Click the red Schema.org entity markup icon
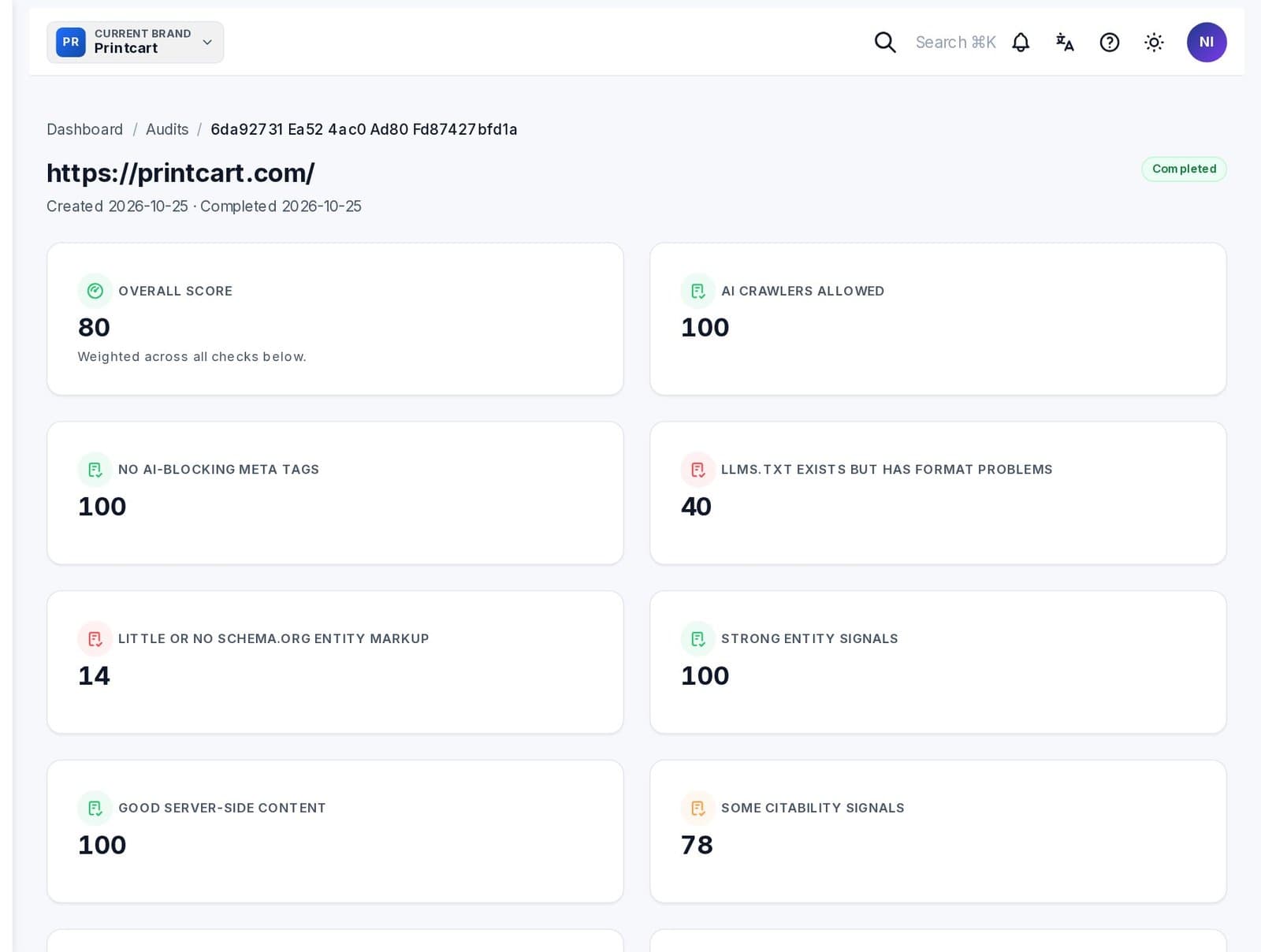The width and height of the screenshot is (1261, 952). pos(95,639)
